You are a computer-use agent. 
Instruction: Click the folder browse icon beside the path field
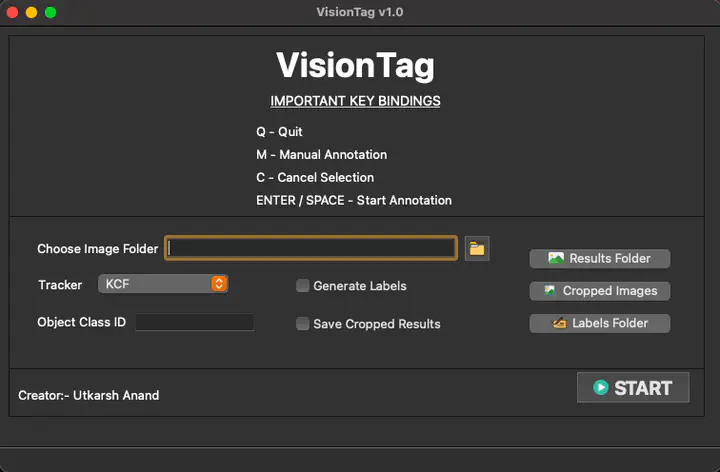click(x=477, y=248)
